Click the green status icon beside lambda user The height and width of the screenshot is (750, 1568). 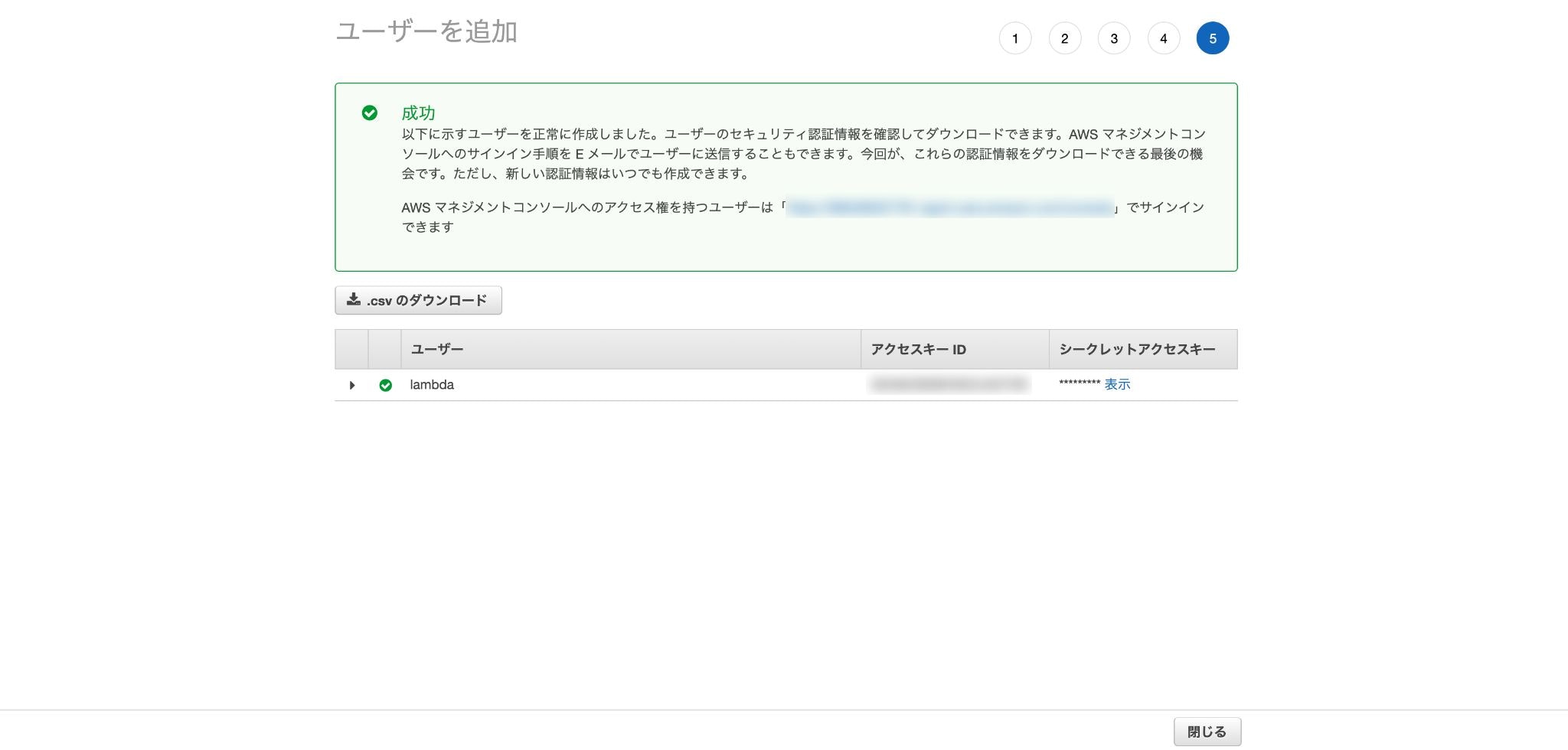(x=386, y=385)
